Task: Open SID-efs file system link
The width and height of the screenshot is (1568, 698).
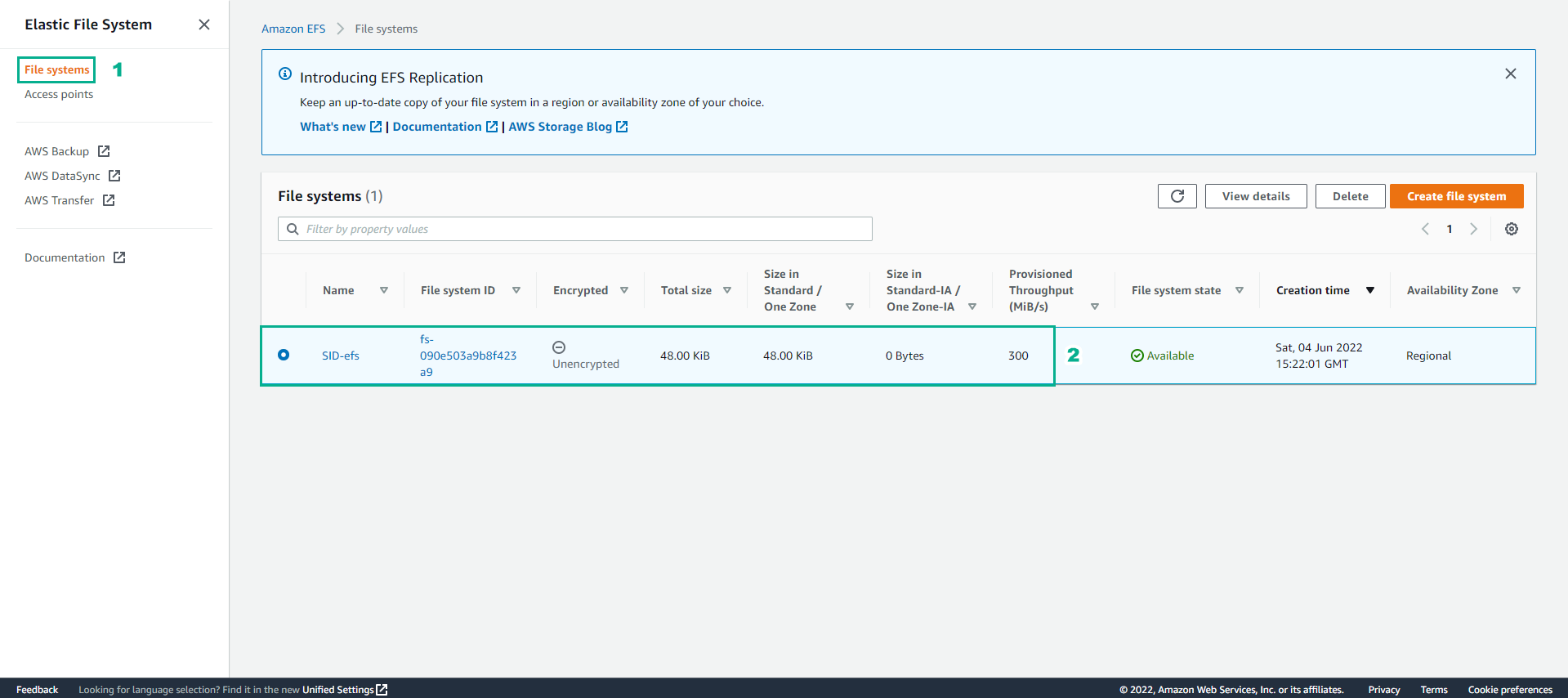Action: point(341,356)
